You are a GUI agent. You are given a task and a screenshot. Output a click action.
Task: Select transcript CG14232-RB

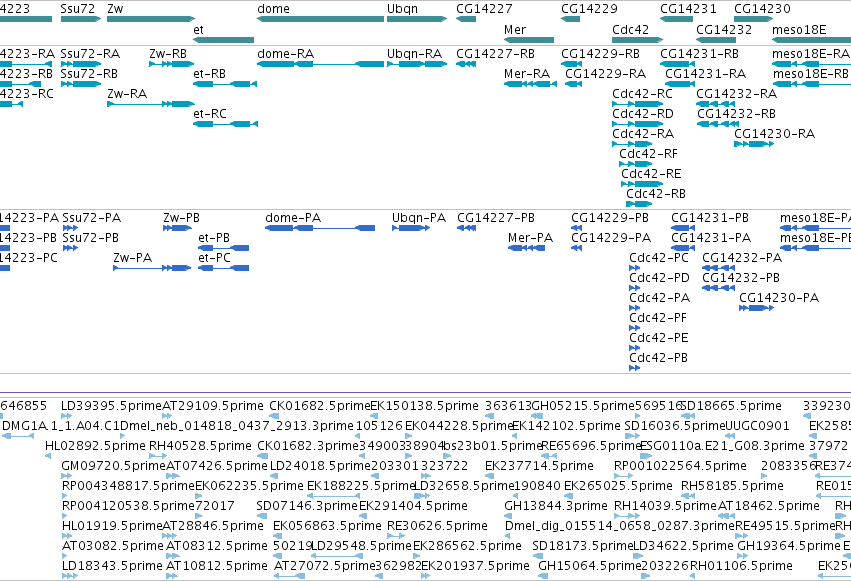tap(717, 124)
